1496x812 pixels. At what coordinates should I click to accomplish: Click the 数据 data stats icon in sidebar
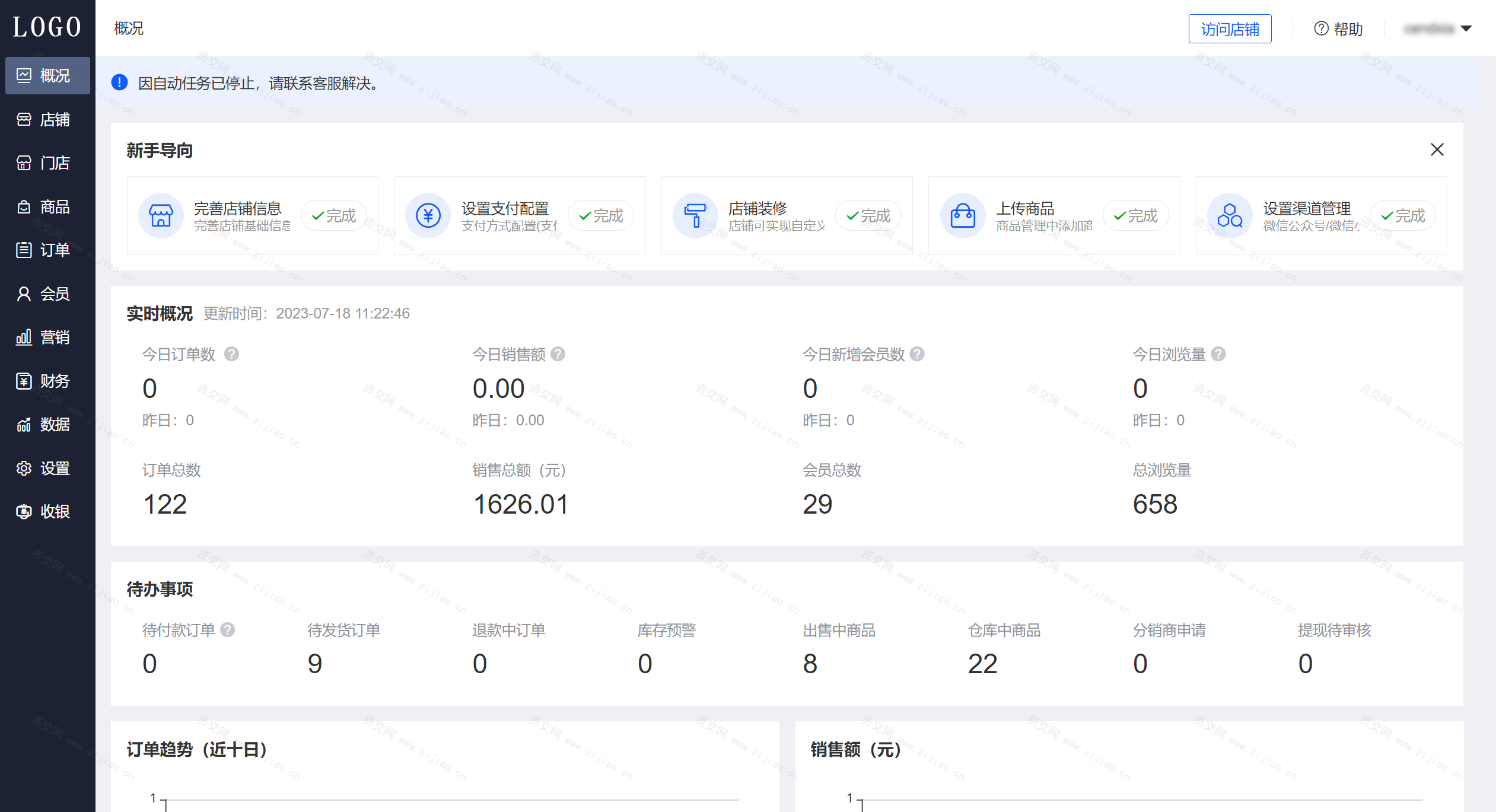[24, 424]
